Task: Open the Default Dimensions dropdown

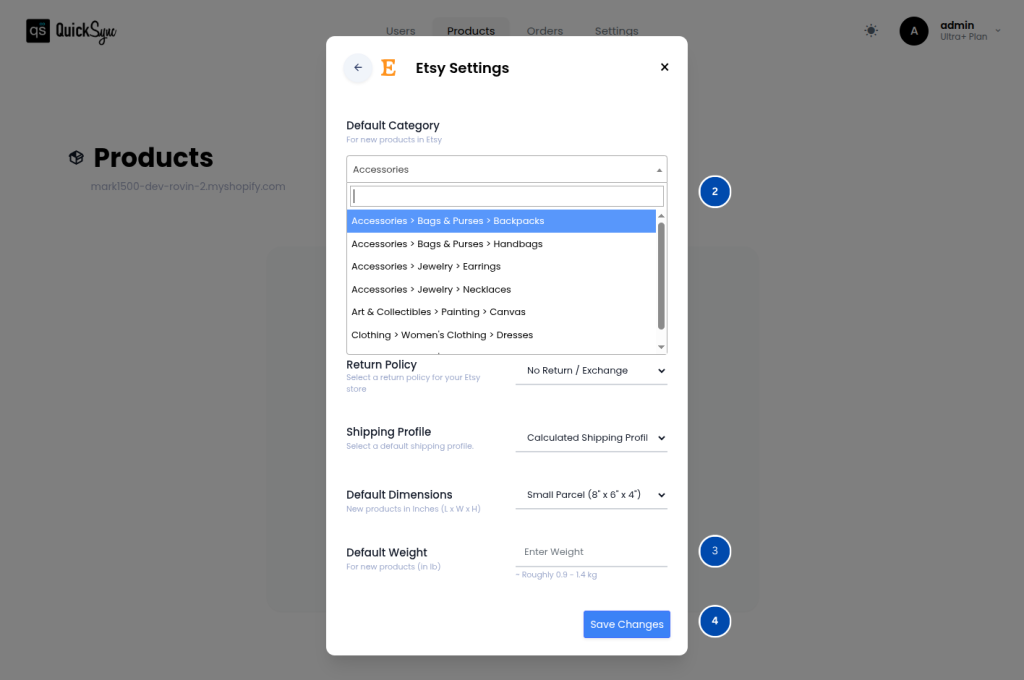Action: tap(591, 495)
